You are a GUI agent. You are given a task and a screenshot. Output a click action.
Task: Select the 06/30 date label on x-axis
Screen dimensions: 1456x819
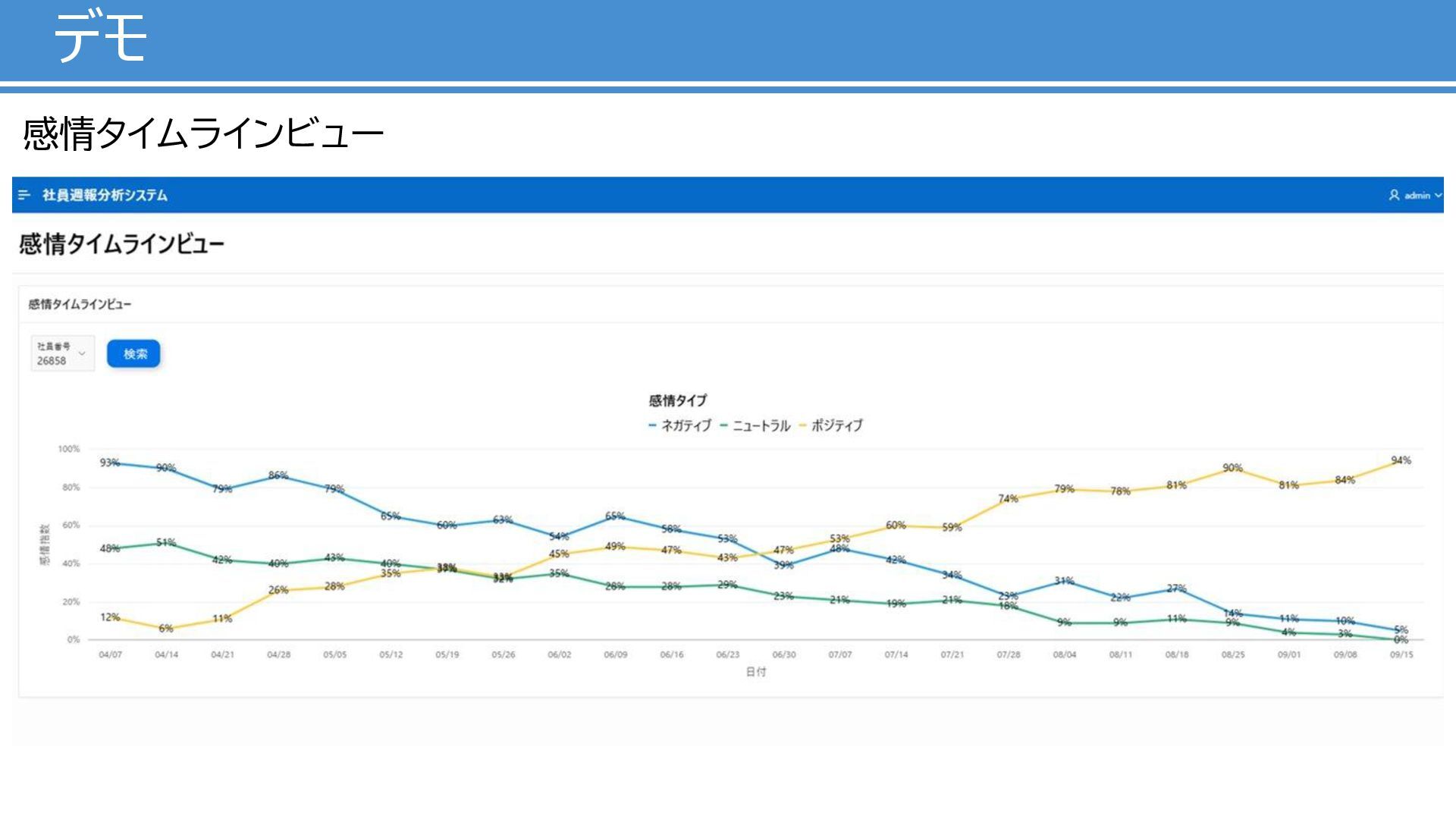pyautogui.click(x=784, y=654)
